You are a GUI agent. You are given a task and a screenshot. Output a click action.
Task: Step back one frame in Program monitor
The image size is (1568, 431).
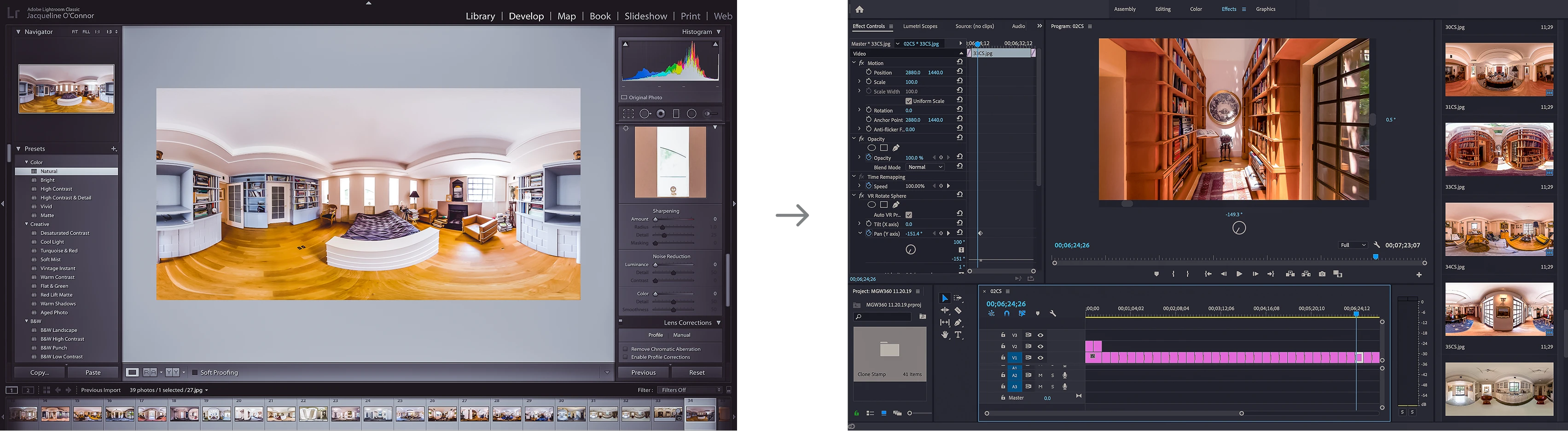pyautogui.click(x=1224, y=274)
